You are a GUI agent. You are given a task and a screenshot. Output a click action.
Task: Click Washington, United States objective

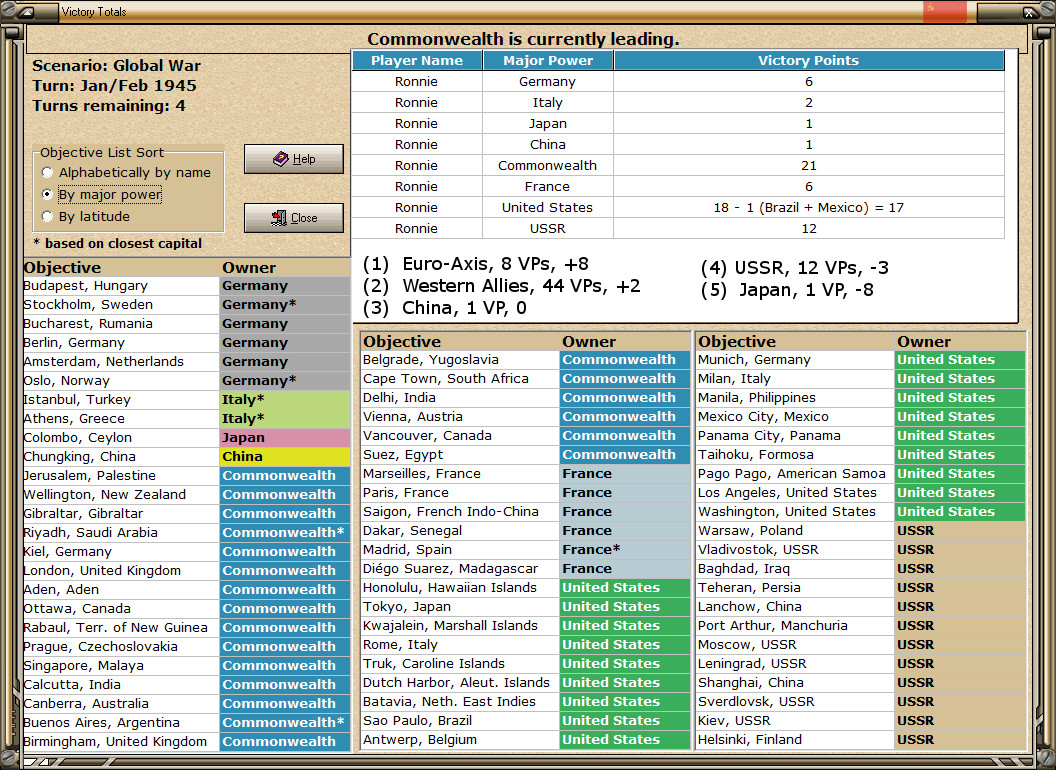(795, 511)
